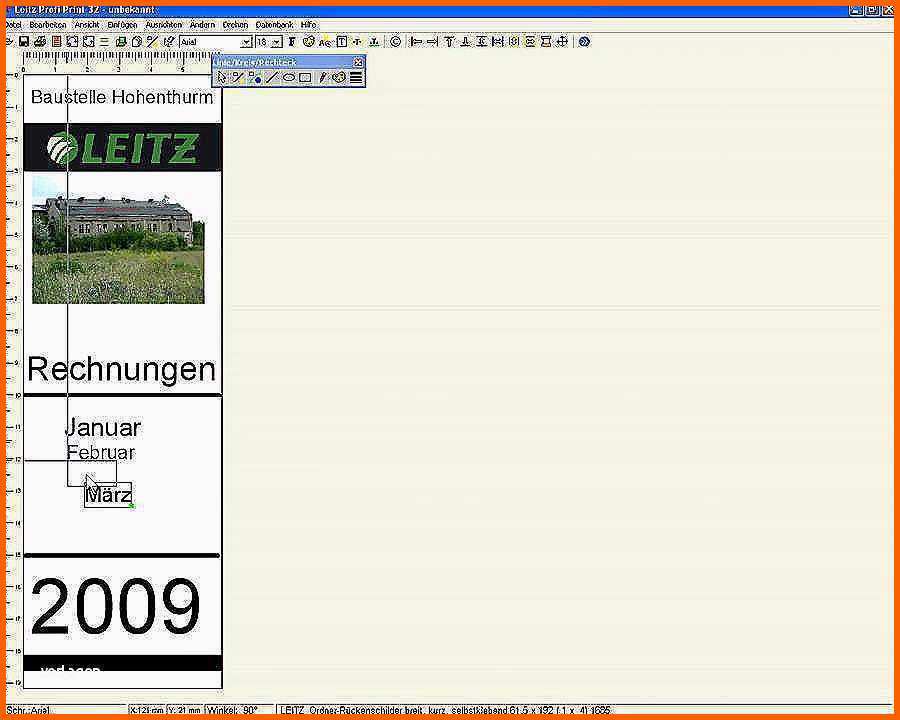Click the red page layout icon
This screenshot has width=900, height=720.
(56, 41)
